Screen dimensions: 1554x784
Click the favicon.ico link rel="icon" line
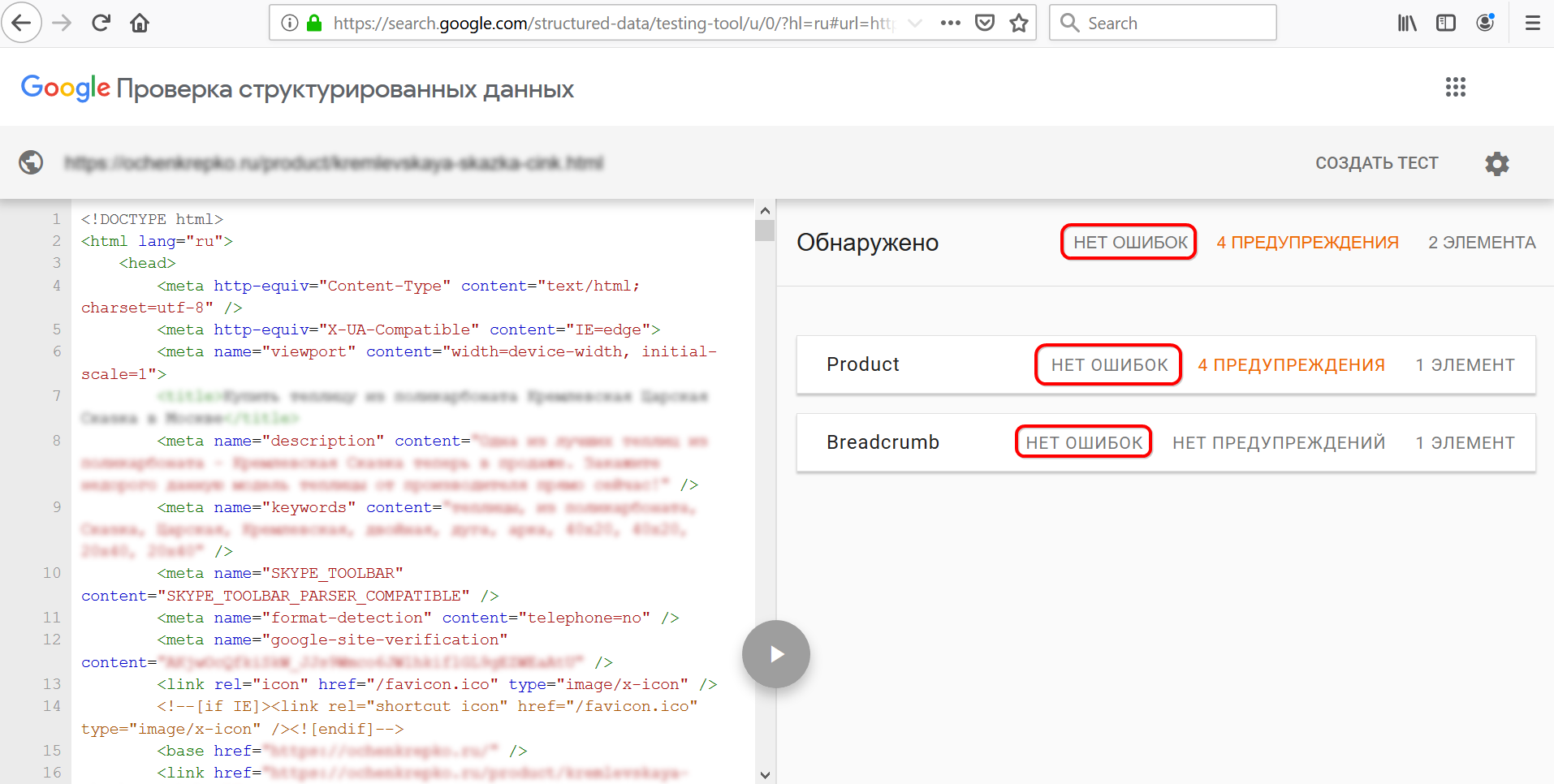click(437, 684)
